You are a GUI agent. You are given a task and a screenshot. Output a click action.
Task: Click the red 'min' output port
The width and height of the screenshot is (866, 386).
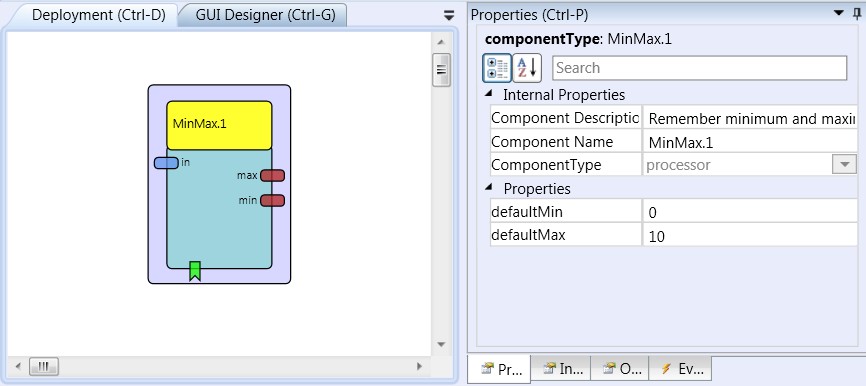272,200
